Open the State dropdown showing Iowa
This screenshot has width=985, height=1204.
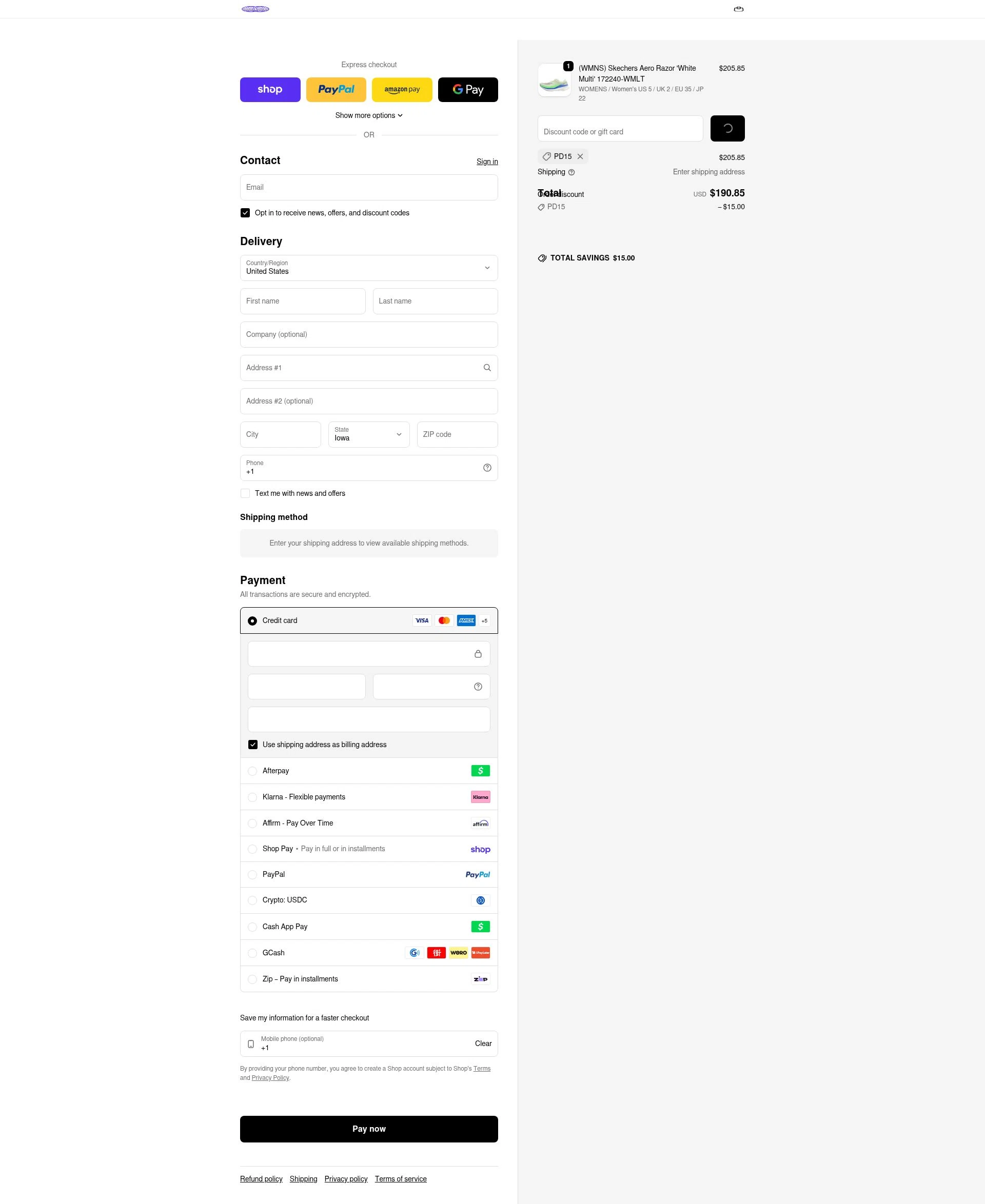369,434
